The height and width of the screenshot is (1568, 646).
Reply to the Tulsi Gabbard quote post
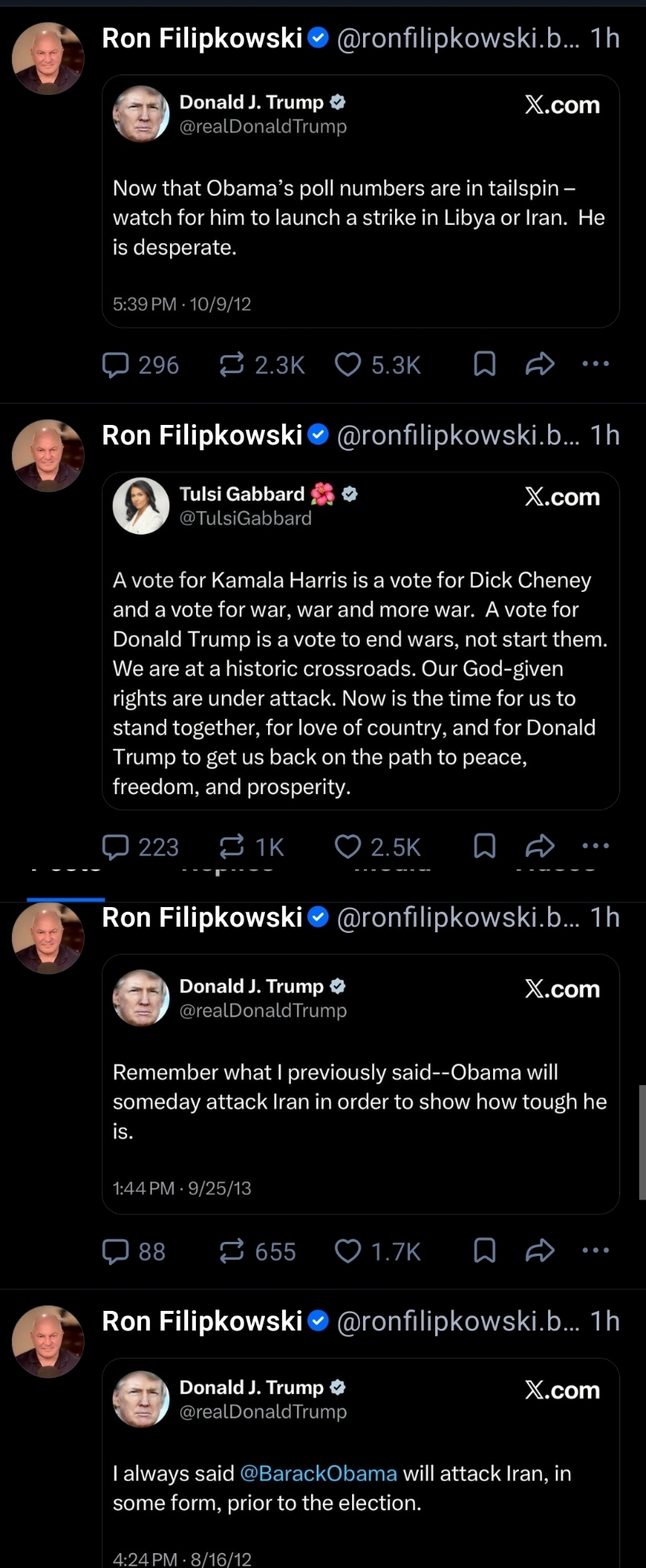116,847
